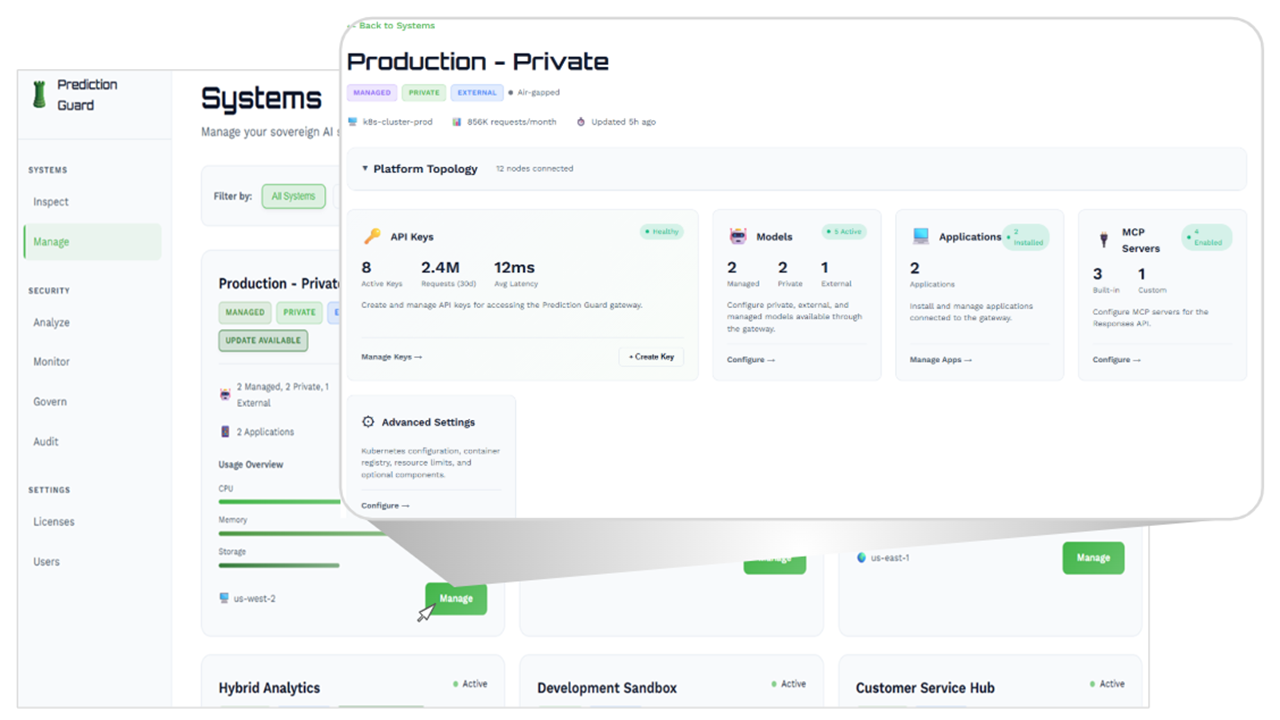Screen dimensions: 1280x720
Task: Click the laptop icon beside Applications
Action: pyautogui.click(x=921, y=237)
